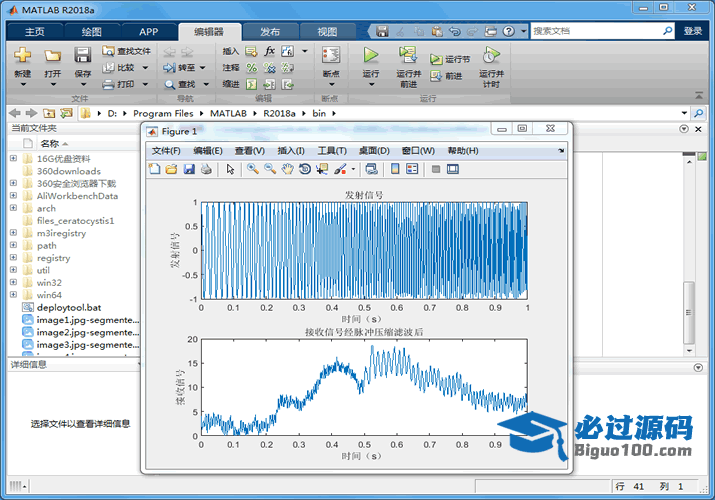Click the 运行并计时 (Run and Time) icon
The width and height of the screenshot is (715, 500).
coord(491,55)
